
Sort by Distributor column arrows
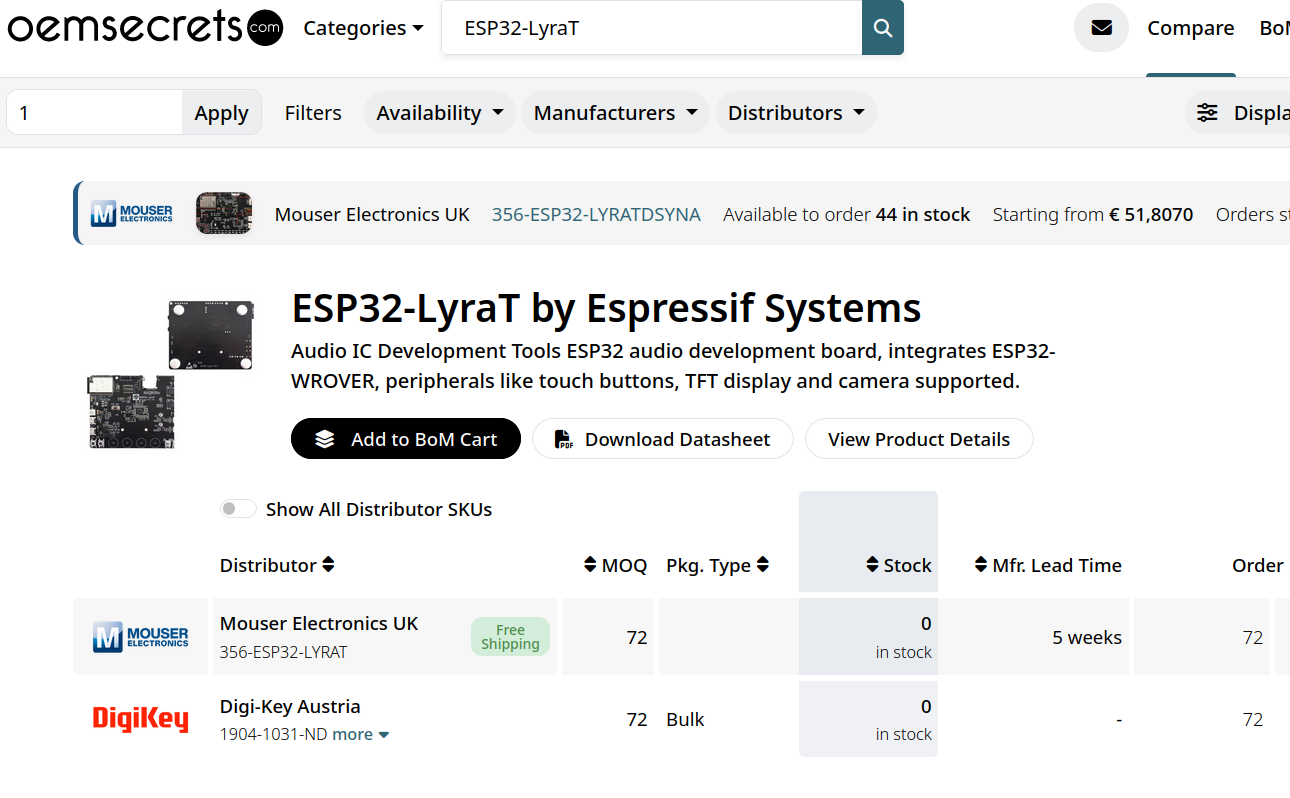click(x=328, y=565)
